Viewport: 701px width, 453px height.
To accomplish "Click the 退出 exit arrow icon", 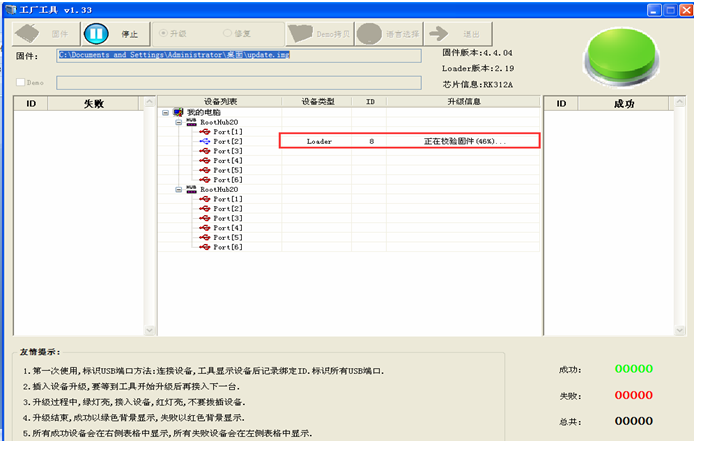I will point(438,32).
